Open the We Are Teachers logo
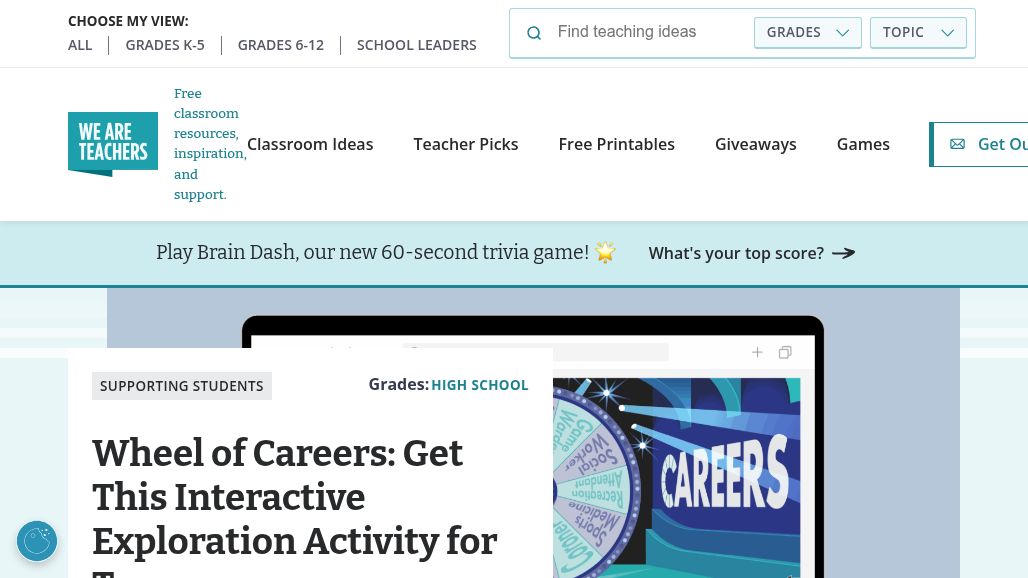The width and height of the screenshot is (1028, 578). click(113, 144)
